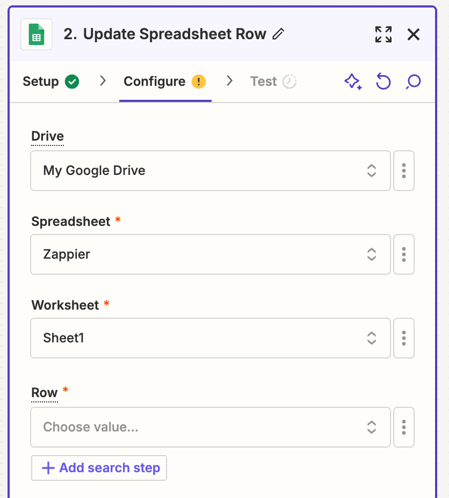This screenshot has height=498, width=449.
Task: Expand the step panel to fullscreen
Action: pos(383,34)
